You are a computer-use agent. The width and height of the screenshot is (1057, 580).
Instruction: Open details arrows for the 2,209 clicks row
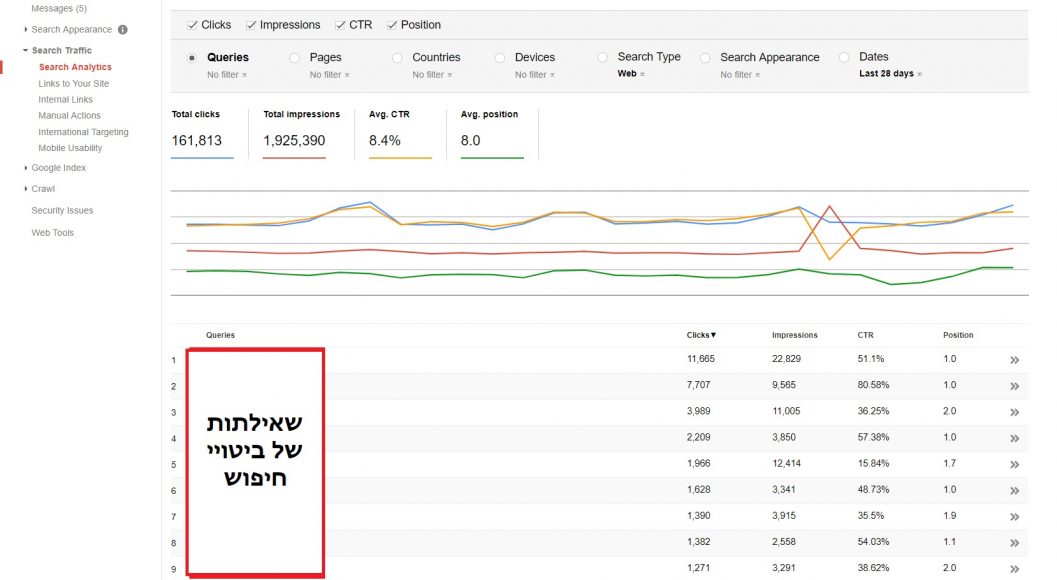pyautogui.click(x=1014, y=438)
